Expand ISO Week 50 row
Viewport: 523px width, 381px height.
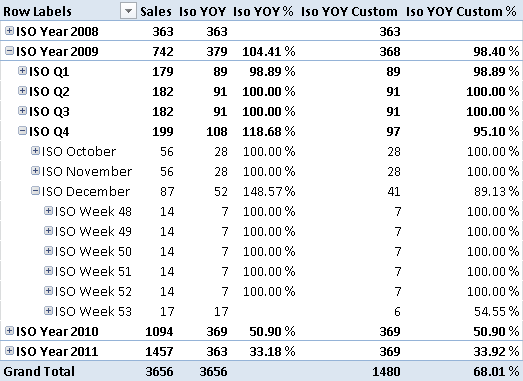48,251
